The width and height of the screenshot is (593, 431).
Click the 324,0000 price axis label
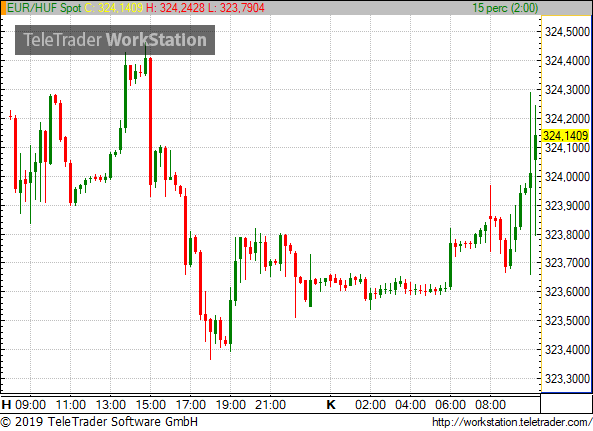tap(567, 177)
